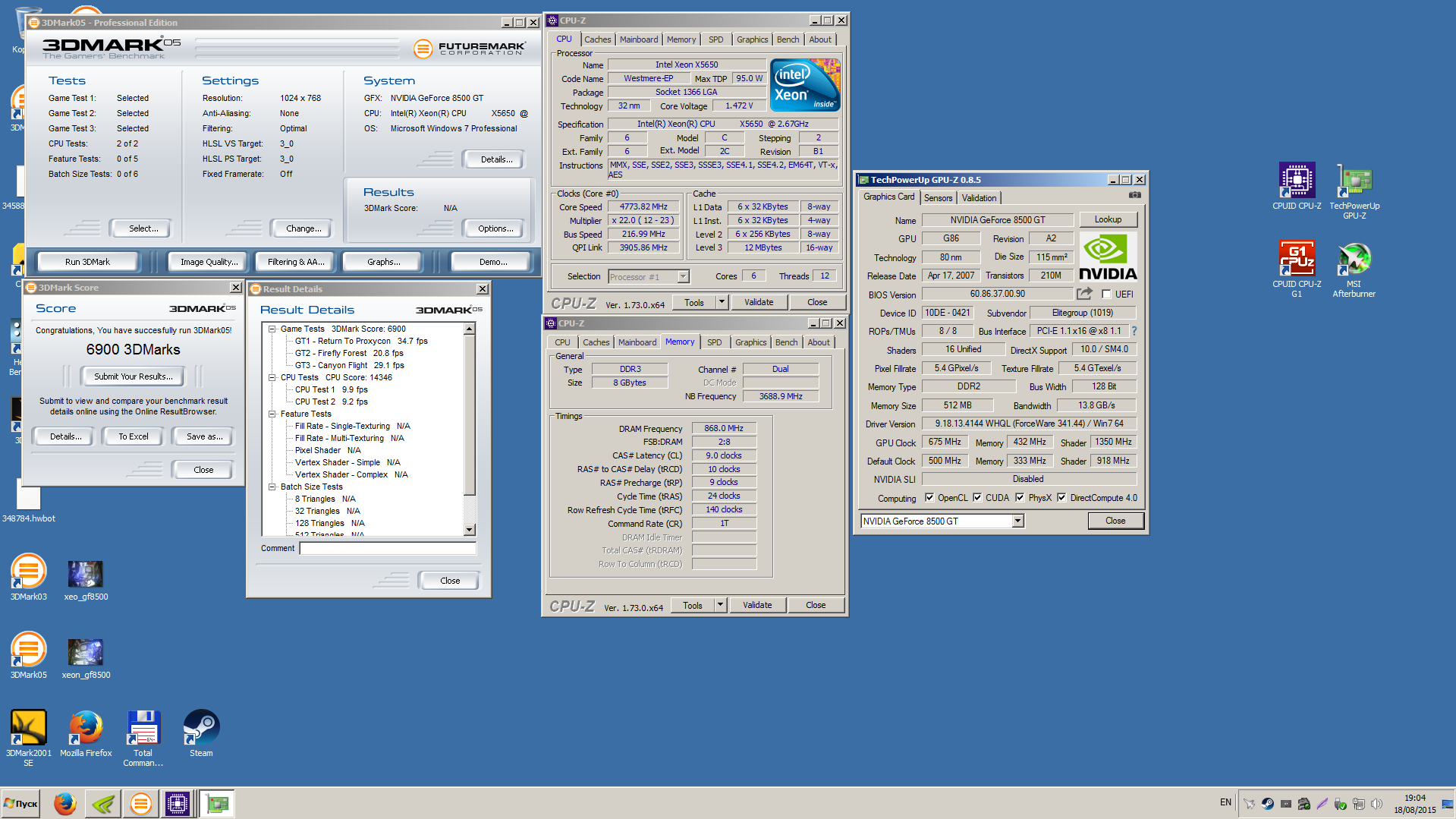Click Result Details scrollbar down arrow
The height and width of the screenshot is (819, 1456).
click(470, 530)
